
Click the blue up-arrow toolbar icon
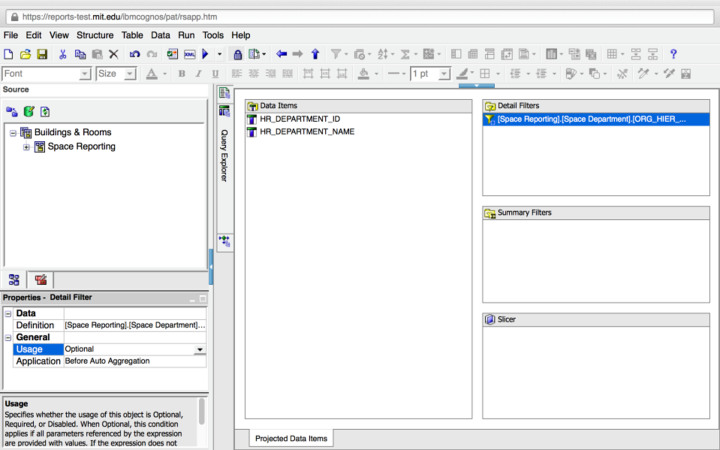pos(315,54)
